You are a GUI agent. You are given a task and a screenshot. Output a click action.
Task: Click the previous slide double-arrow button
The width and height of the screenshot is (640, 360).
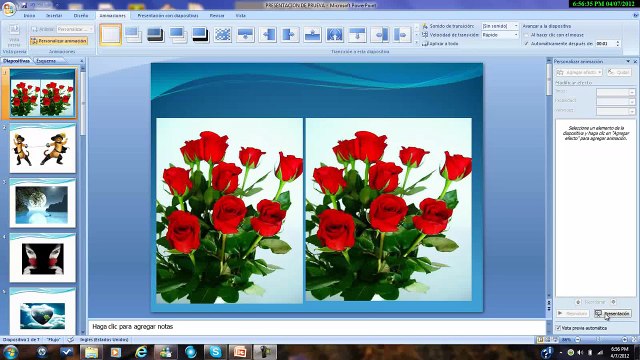pyautogui.click(x=549, y=303)
